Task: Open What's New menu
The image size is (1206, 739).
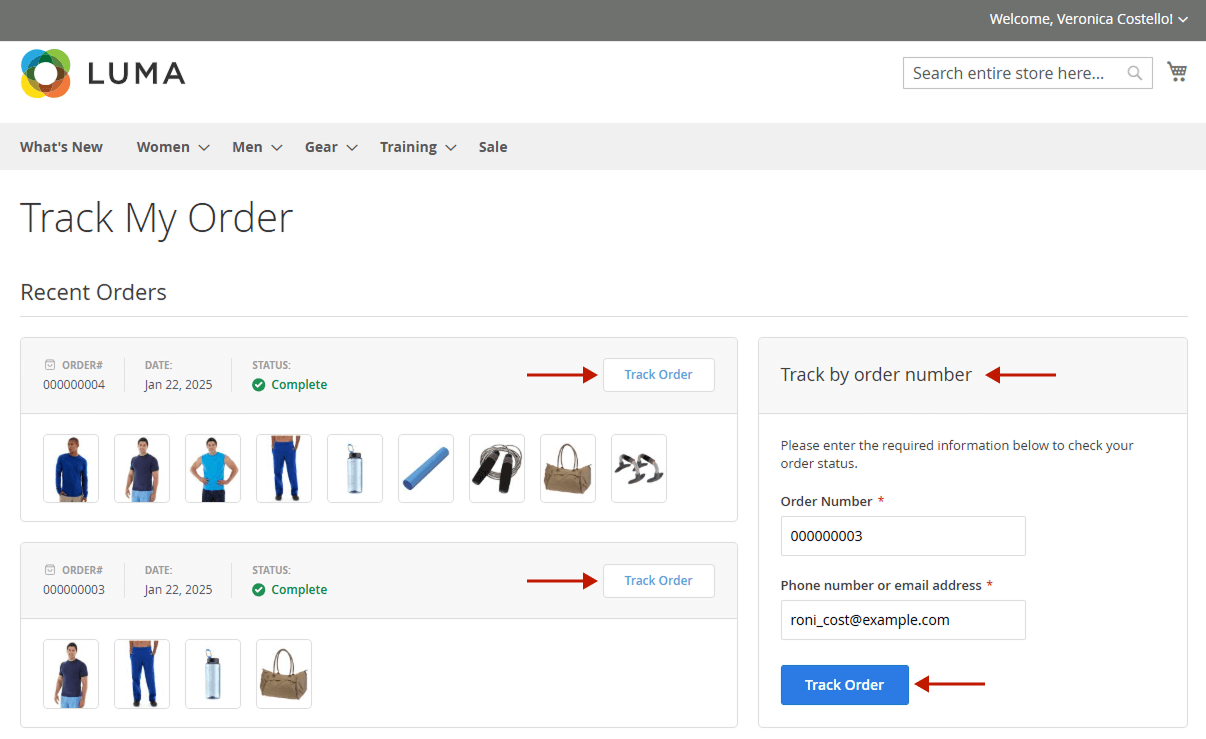Action: (x=61, y=147)
